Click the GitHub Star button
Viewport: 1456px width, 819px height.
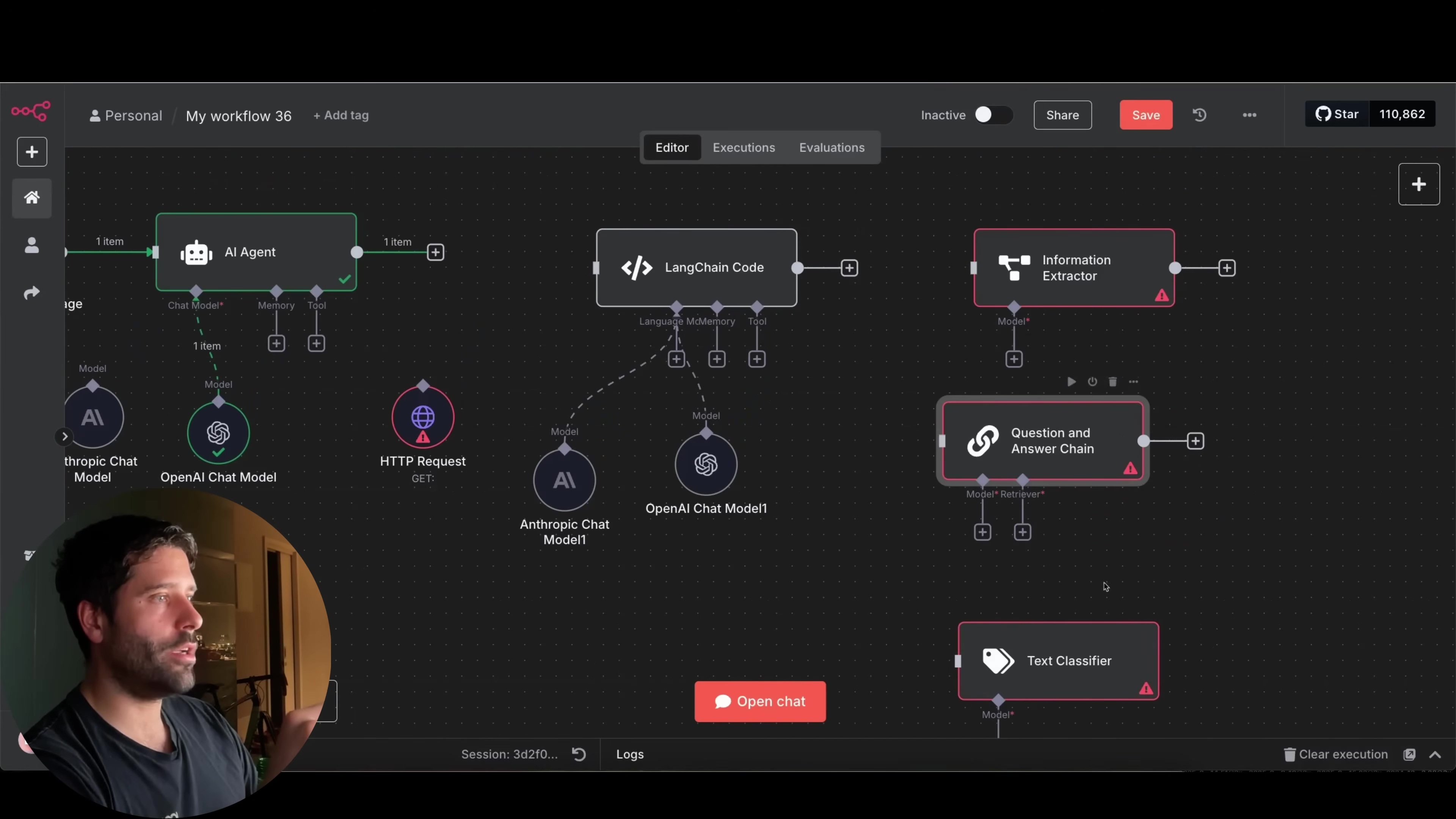1337,114
